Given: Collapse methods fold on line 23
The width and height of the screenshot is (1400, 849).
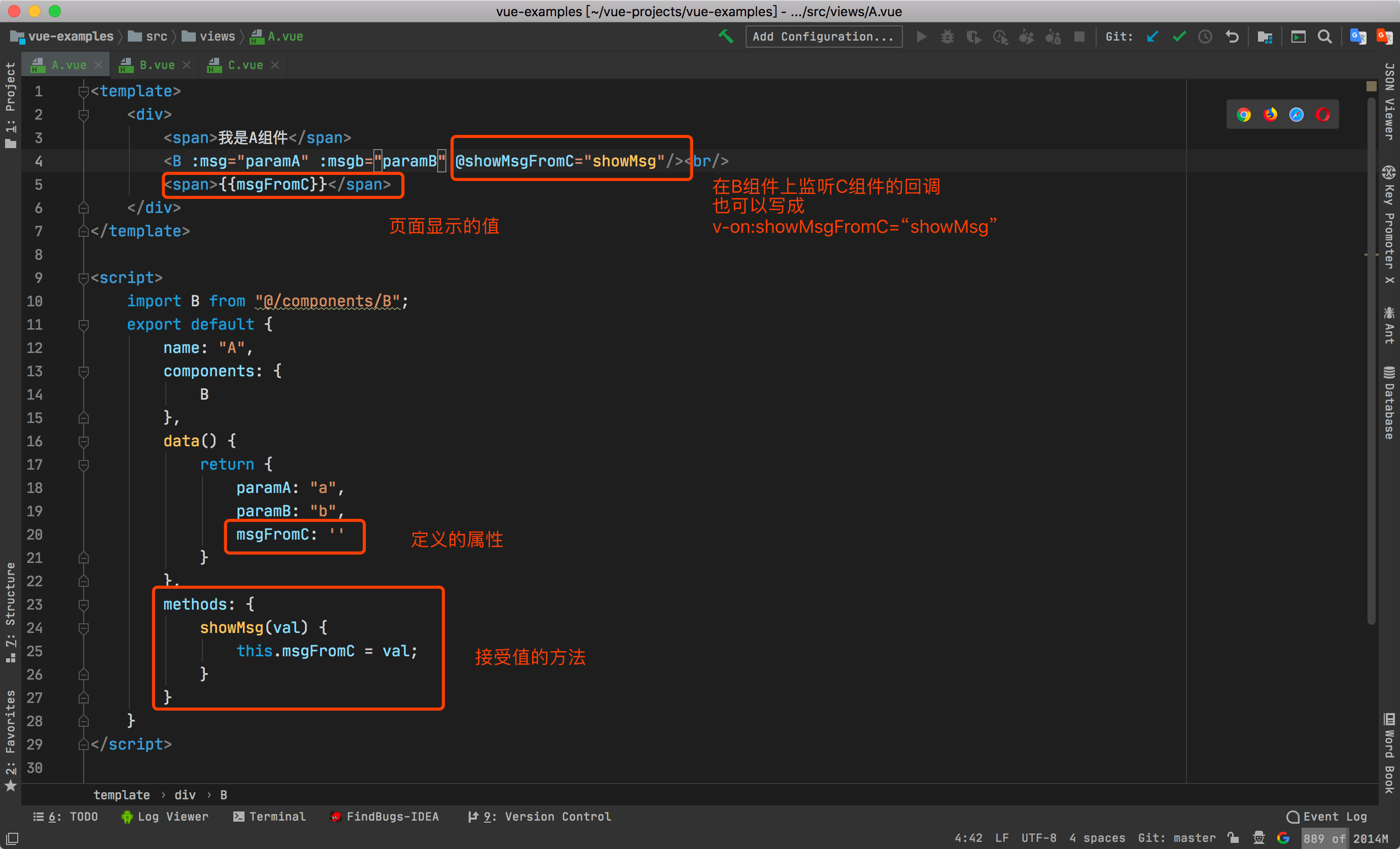Looking at the screenshot, I should [x=84, y=605].
